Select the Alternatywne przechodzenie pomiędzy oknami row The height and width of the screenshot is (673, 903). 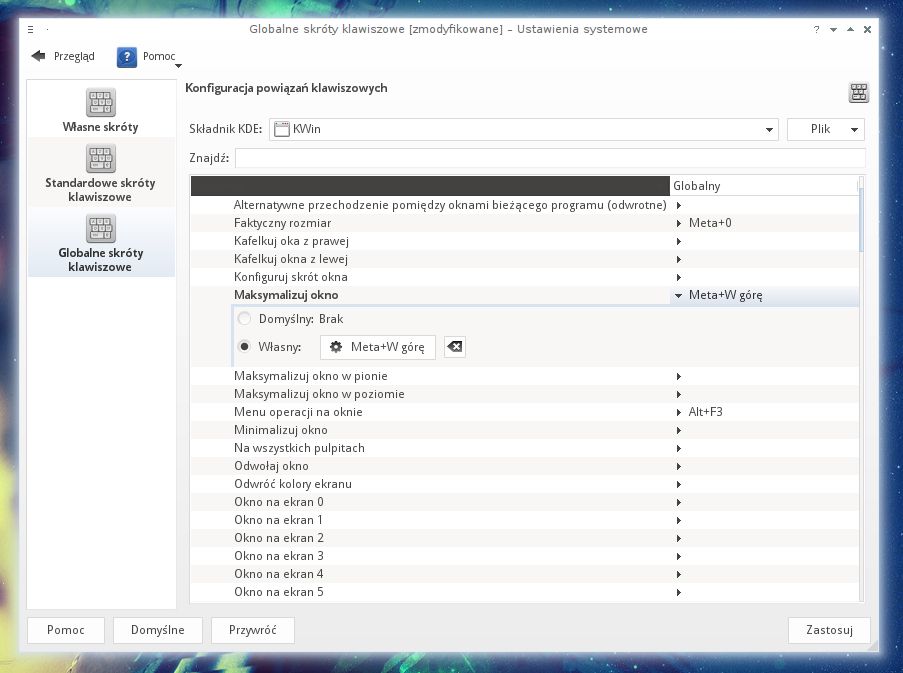[525, 205]
